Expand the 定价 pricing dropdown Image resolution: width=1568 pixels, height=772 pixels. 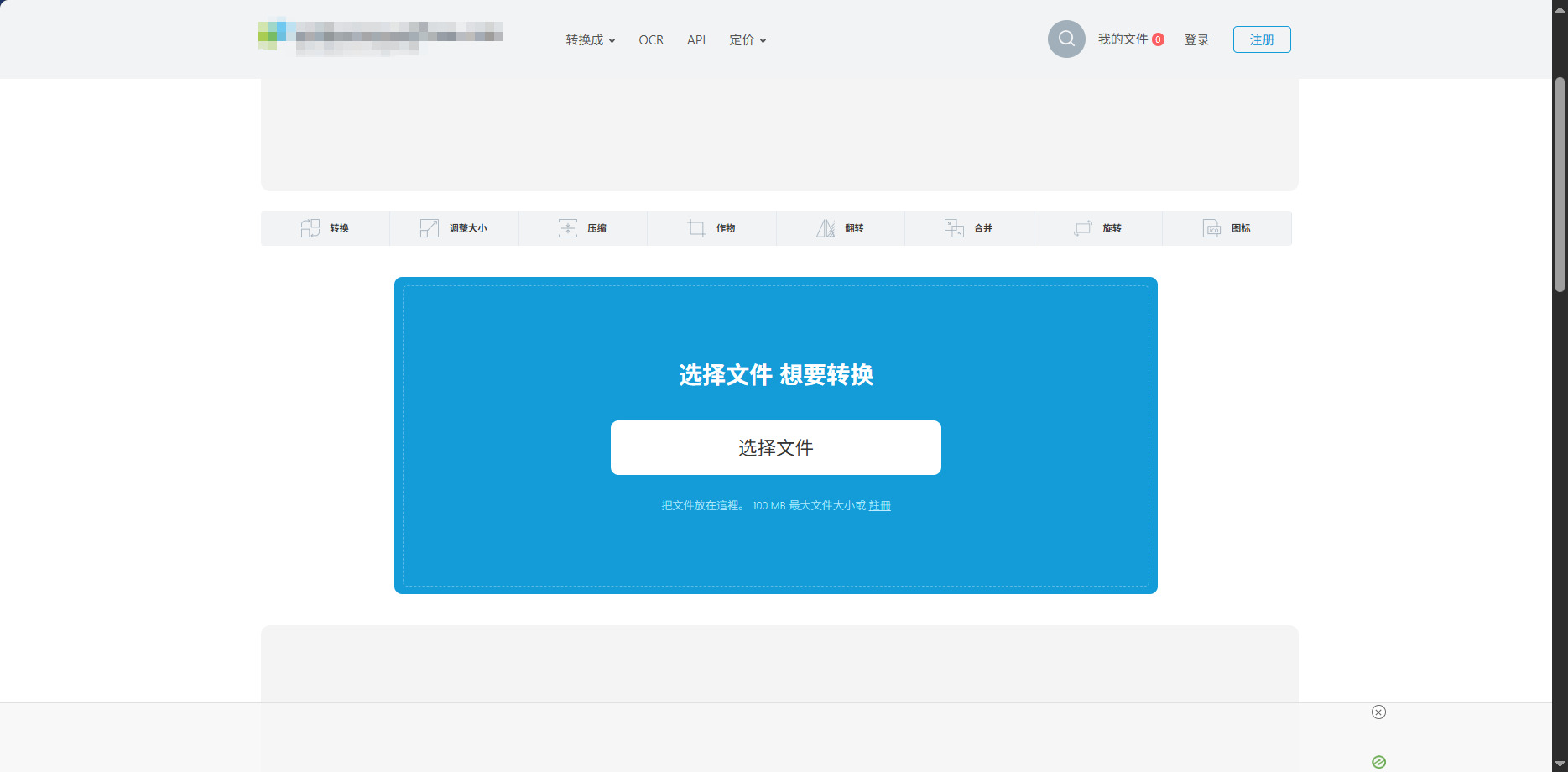748,39
